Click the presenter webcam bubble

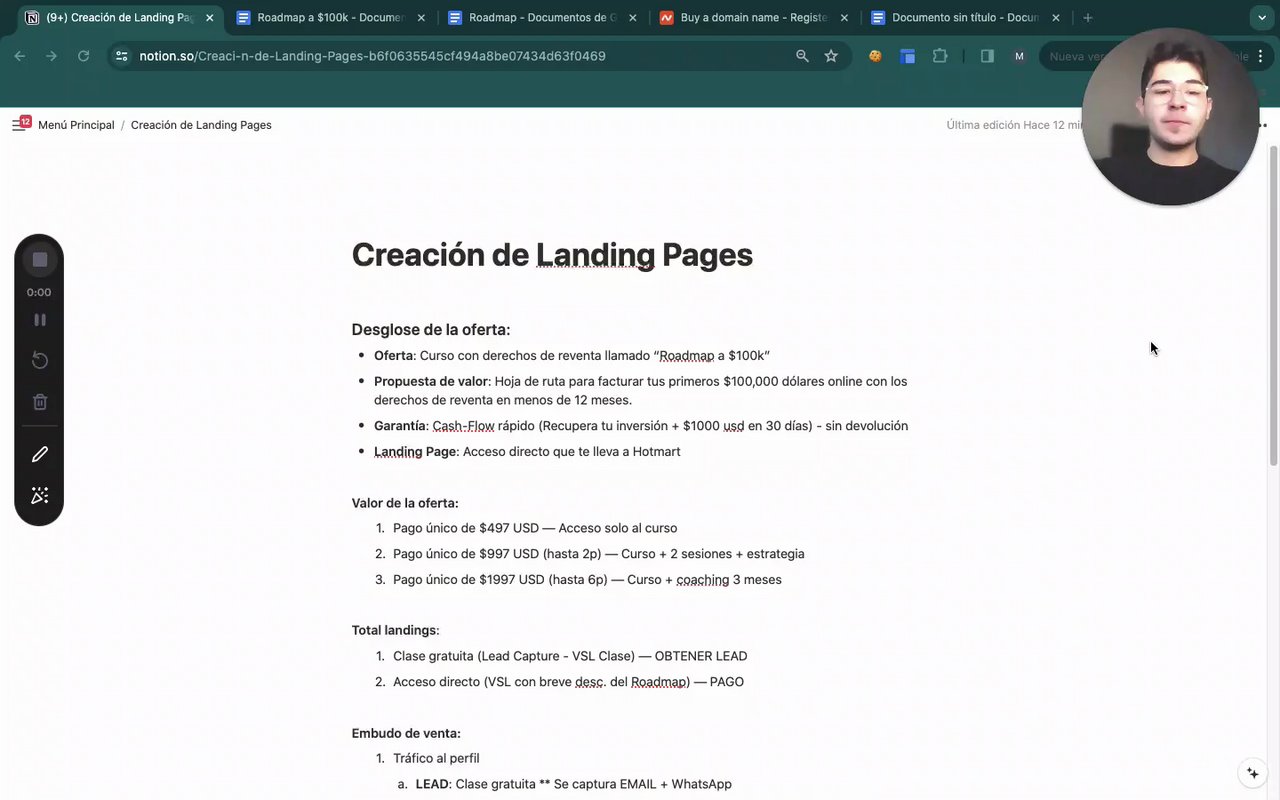1170,117
